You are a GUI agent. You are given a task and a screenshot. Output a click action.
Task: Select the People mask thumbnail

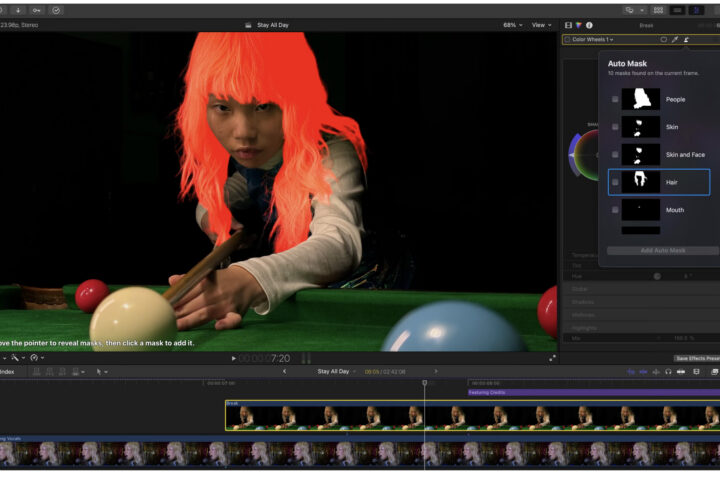641,99
